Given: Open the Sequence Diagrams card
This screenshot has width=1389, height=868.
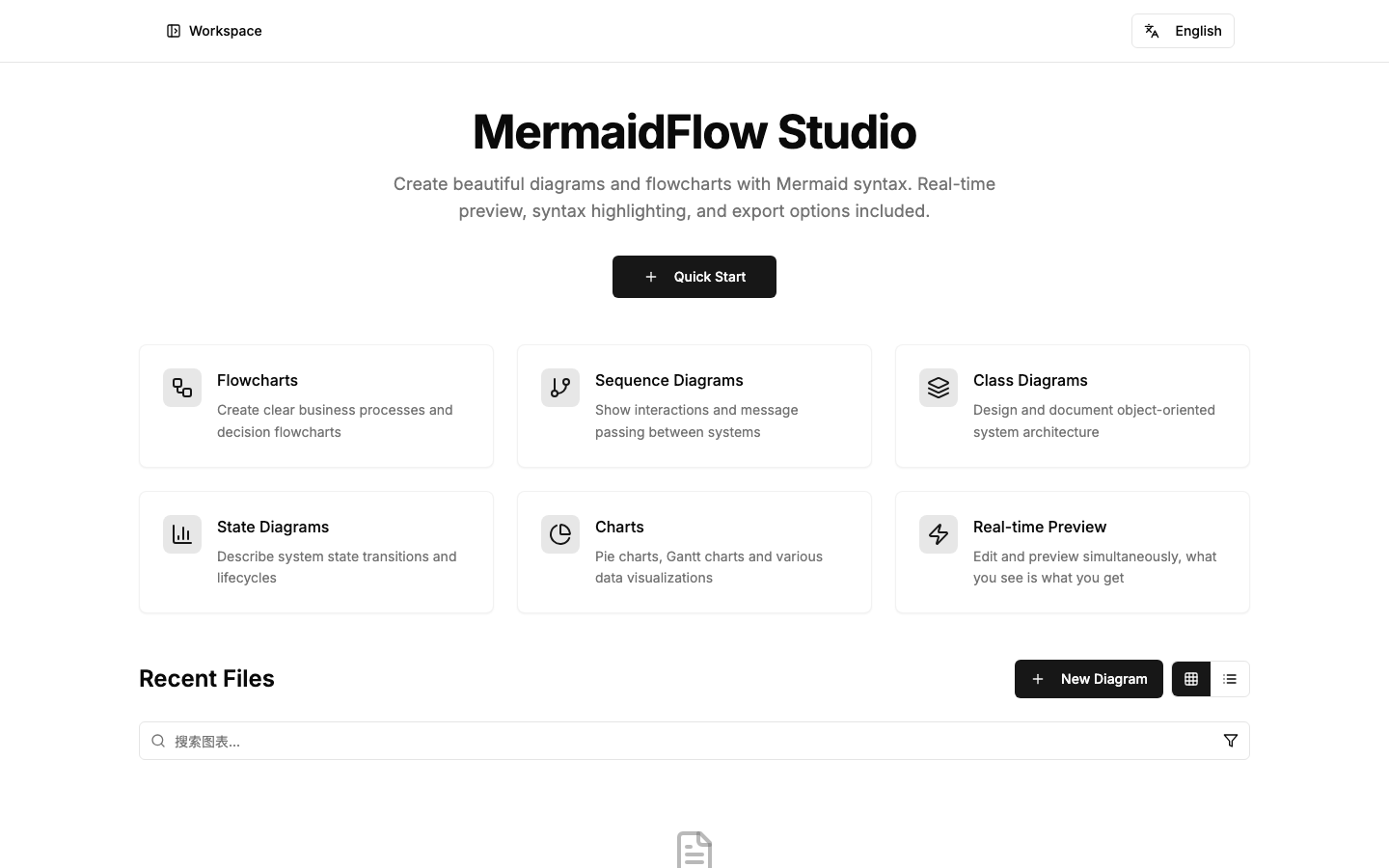Looking at the screenshot, I should click(694, 406).
